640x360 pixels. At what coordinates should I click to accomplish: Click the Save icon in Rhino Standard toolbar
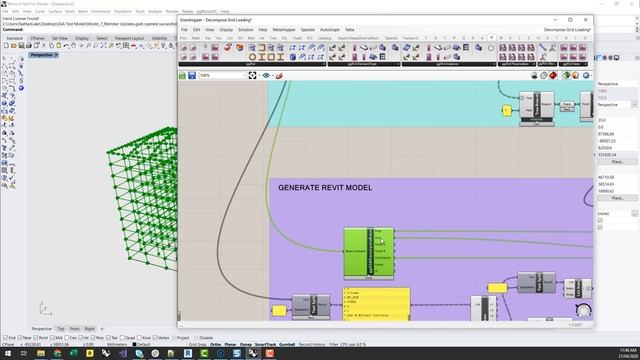(21, 46)
